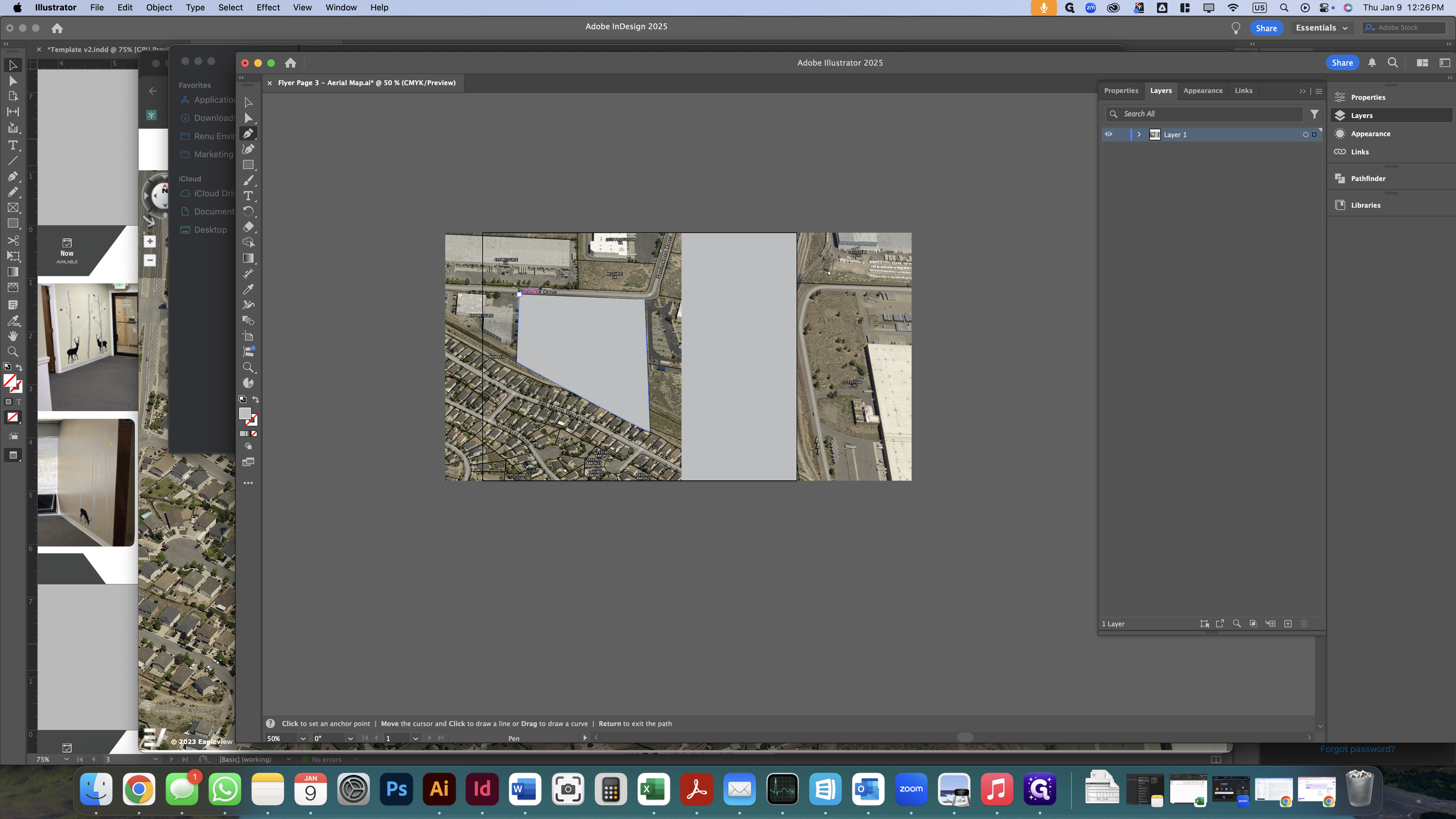This screenshot has width=1456, height=819.
Task: Open Edit Toolbar three-dots in Illustrator
Action: (248, 483)
